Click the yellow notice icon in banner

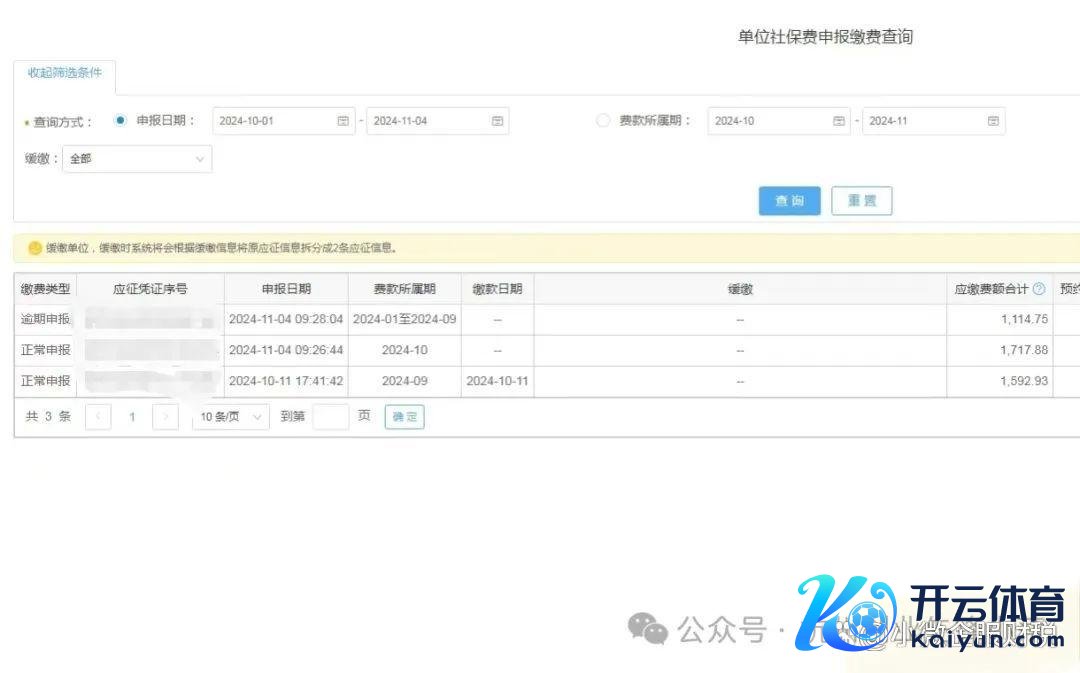(x=35, y=248)
